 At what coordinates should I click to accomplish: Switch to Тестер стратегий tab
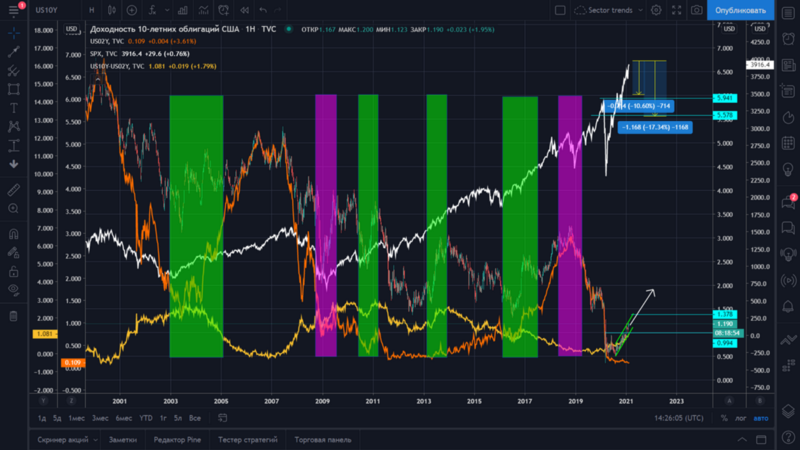[249, 439]
